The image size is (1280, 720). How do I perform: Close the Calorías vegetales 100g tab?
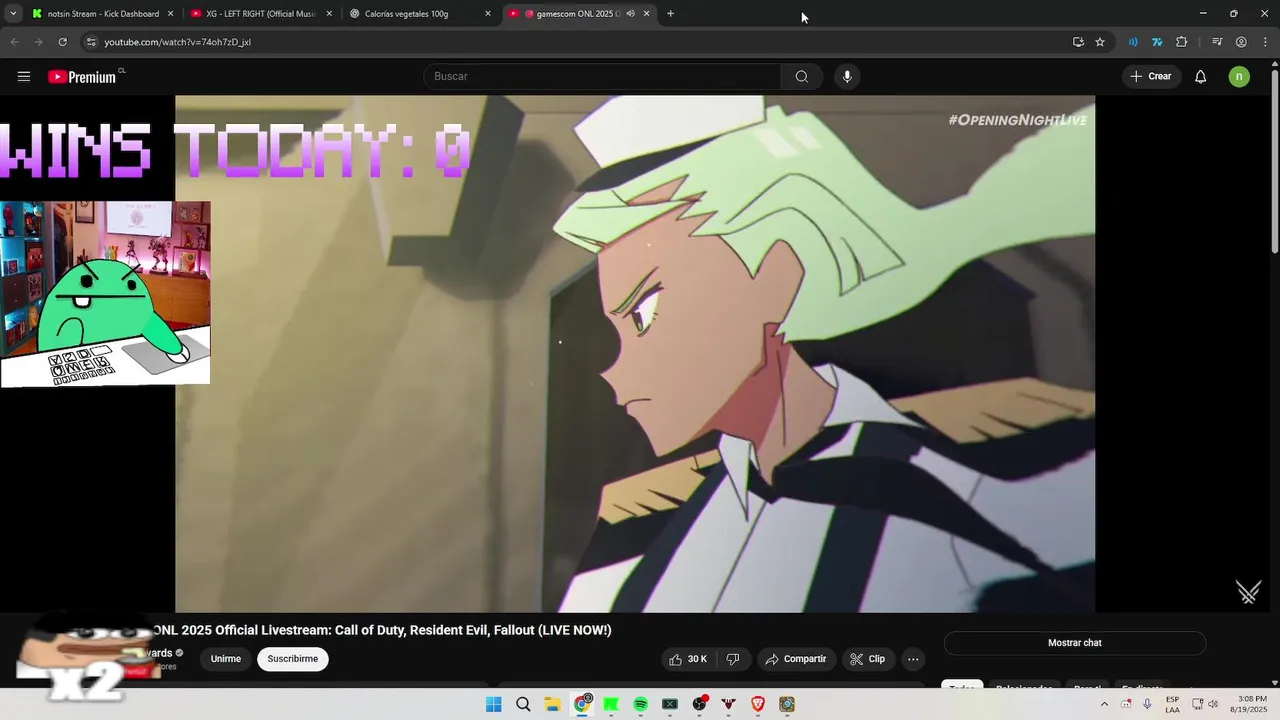tap(488, 13)
